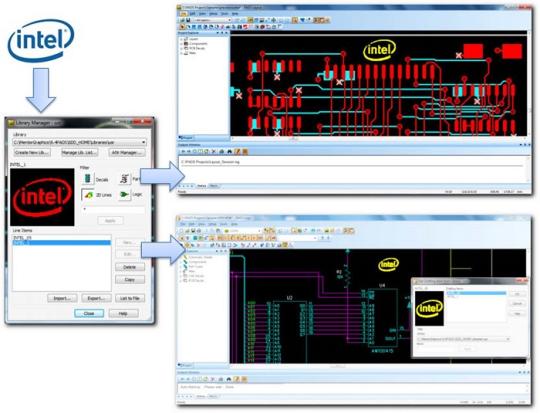This screenshot has width=540, height=413.
Task: Switch to Macro tab in Logic output window
Action: (x=214, y=396)
